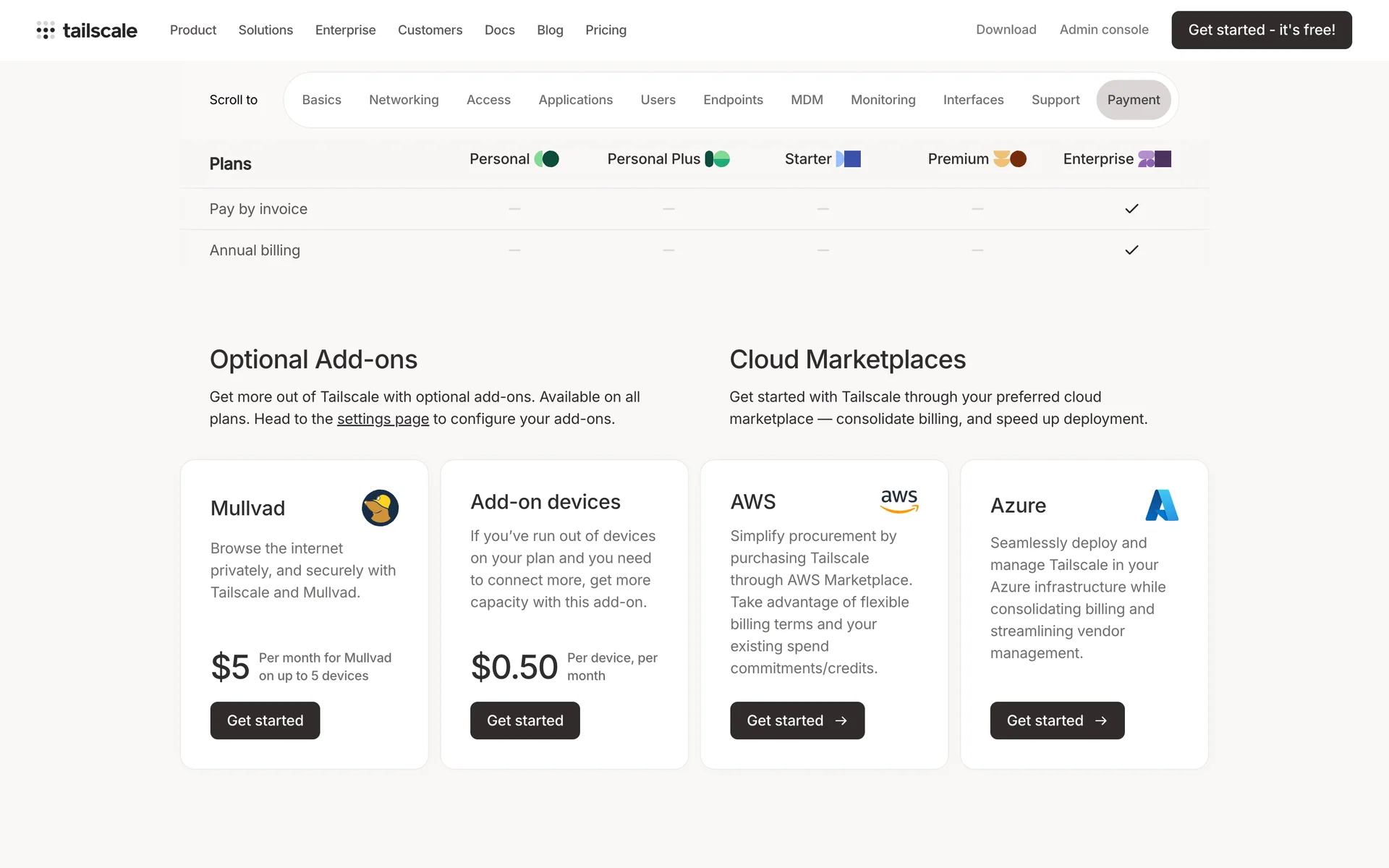Click the Starter plan blue icon
1389x868 pixels.
pyautogui.click(x=849, y=159)
